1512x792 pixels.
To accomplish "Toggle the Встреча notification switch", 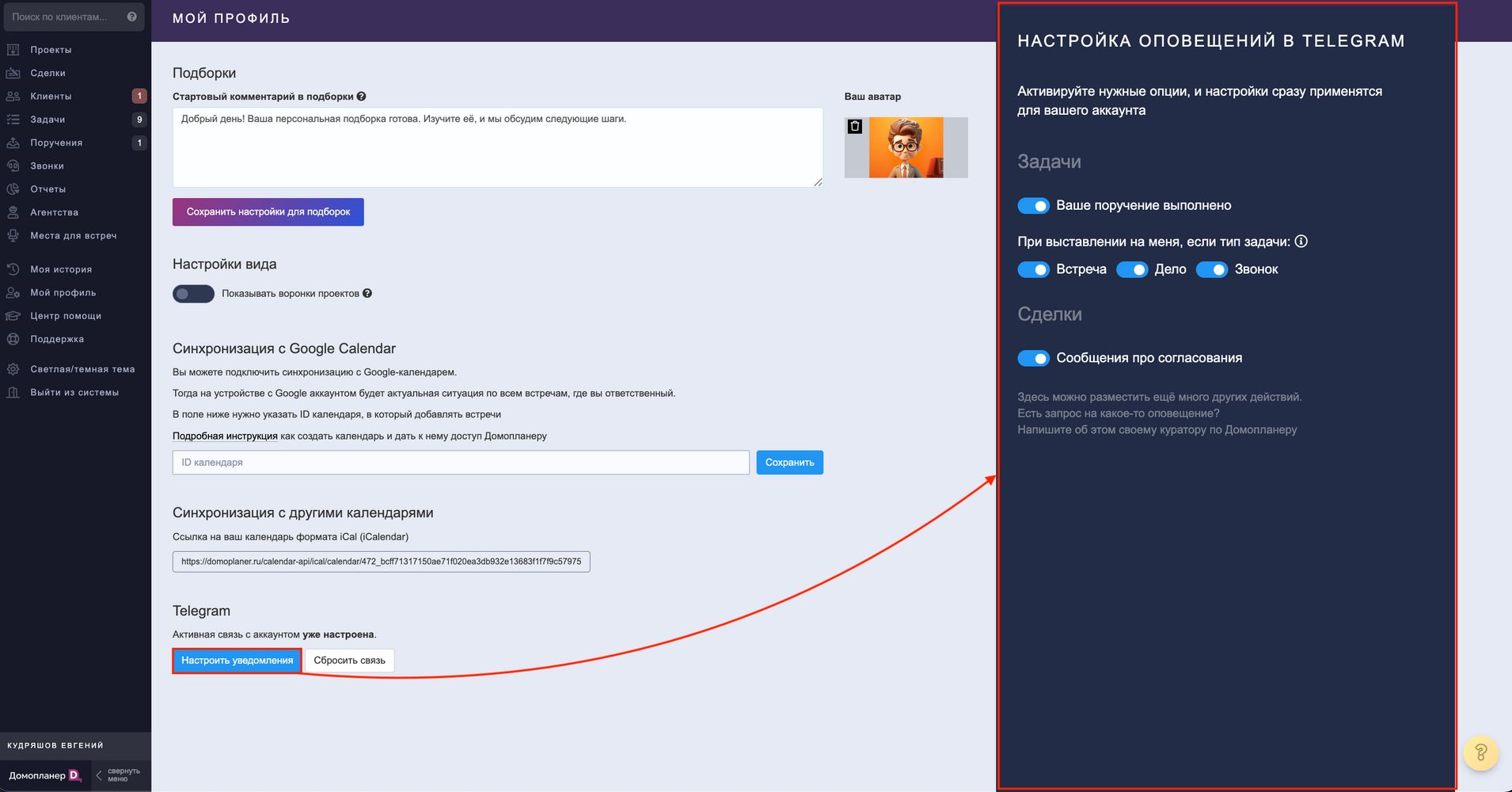I will click(x=1033, y=270).
